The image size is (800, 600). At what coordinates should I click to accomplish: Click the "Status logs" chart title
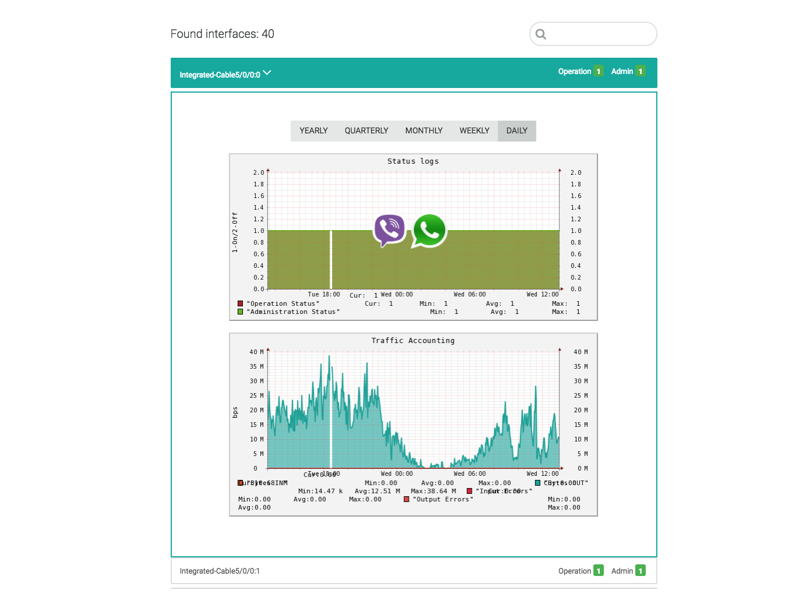[x=413, y=161]
